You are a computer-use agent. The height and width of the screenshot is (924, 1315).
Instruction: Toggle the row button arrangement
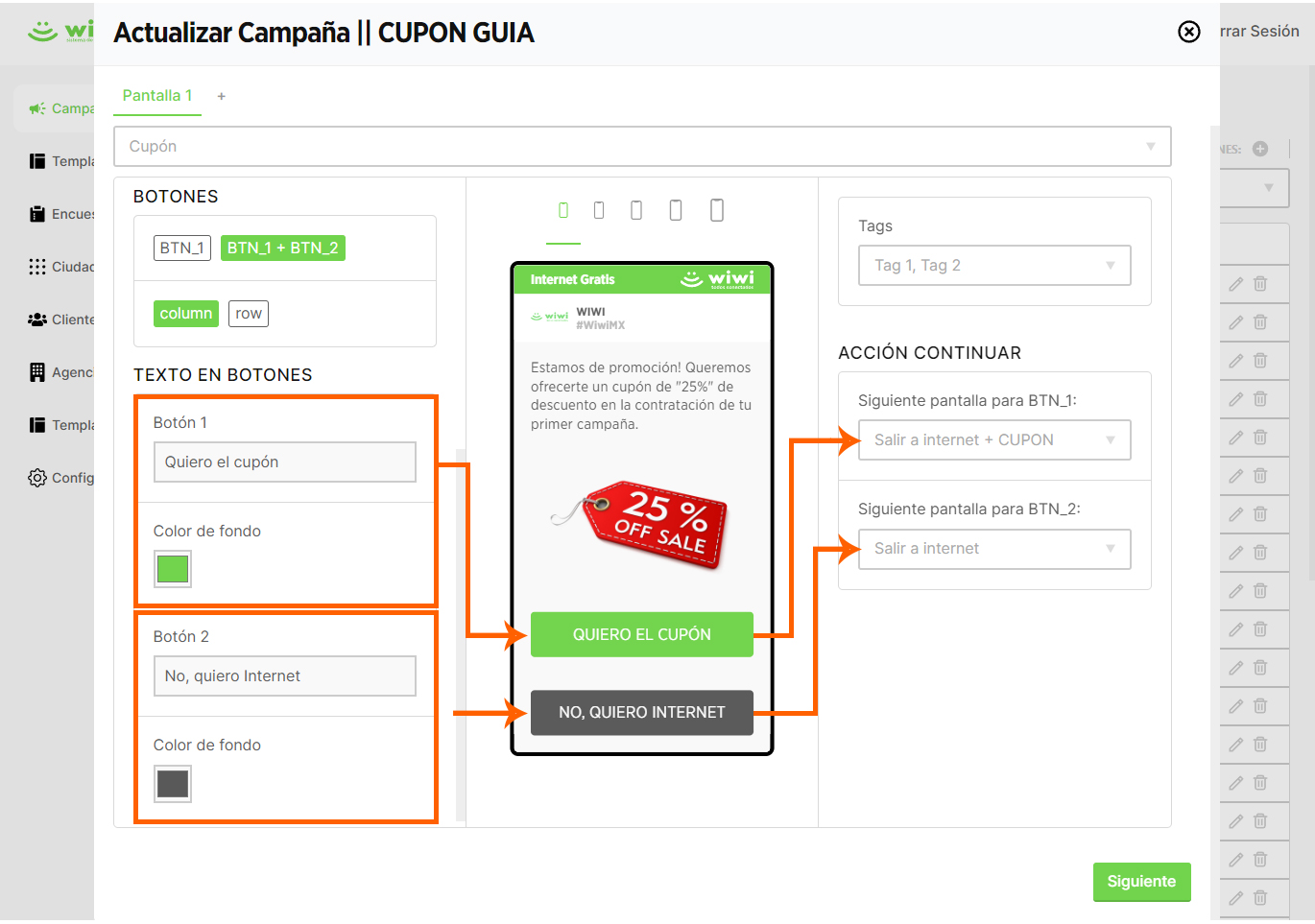pyautogui.click(x=249, y=314)
